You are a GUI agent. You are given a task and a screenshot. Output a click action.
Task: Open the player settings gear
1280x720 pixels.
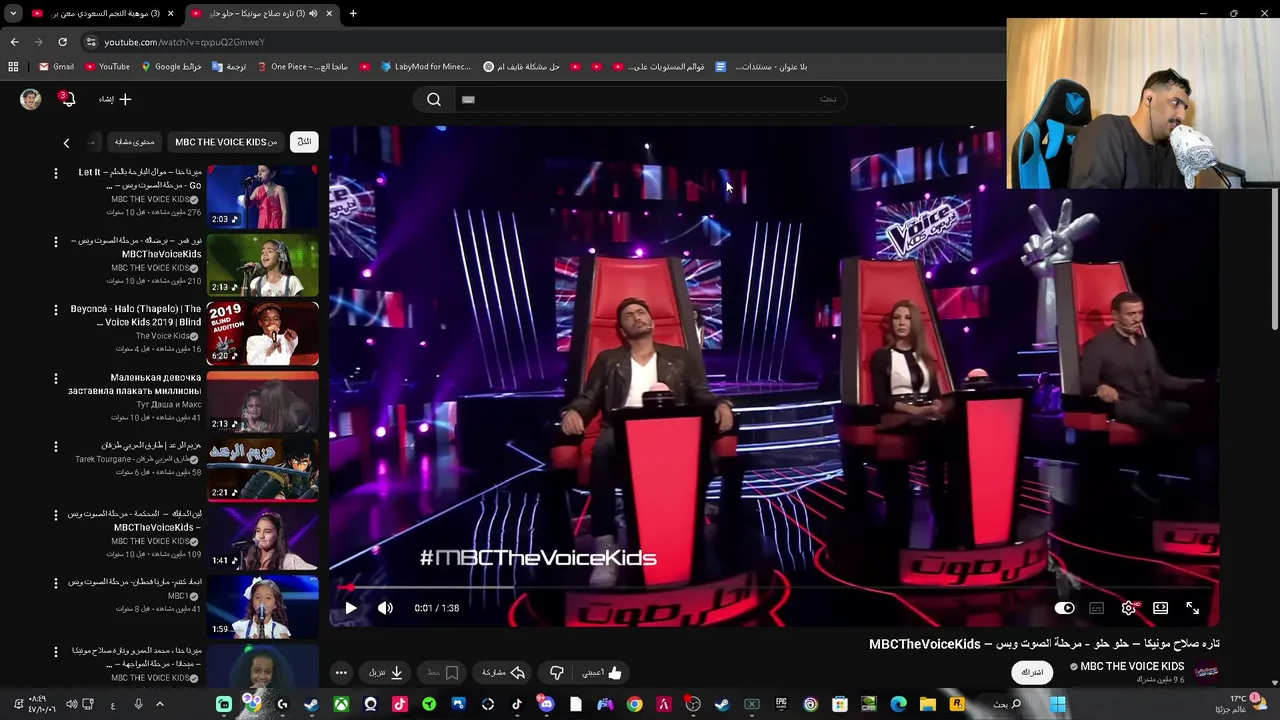tap(1128, 608)
